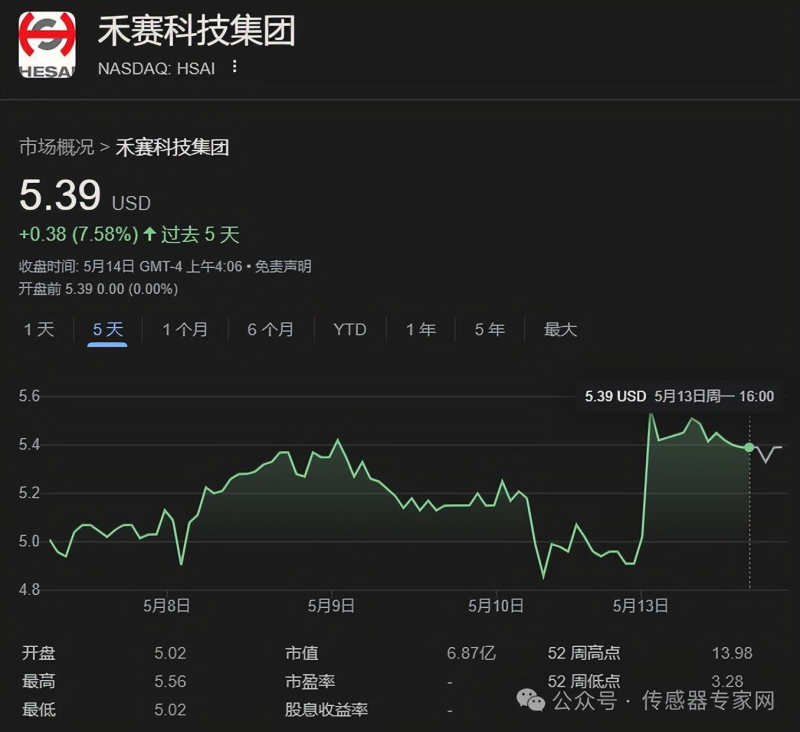
Task: Switch chart to 5 年 range
Action: tap(490, 329)
